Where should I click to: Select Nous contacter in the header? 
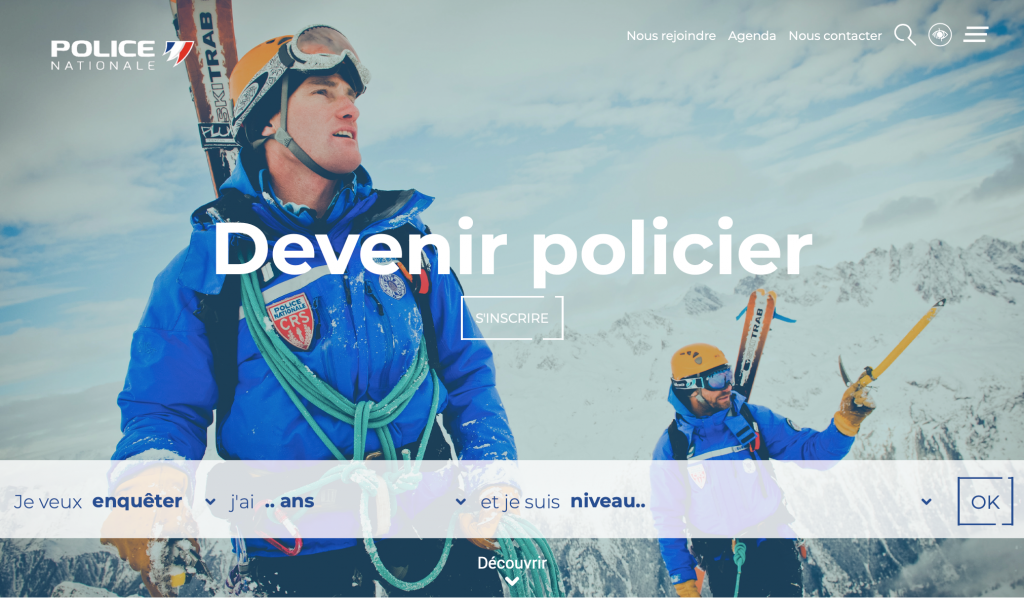tap(835, 36)
